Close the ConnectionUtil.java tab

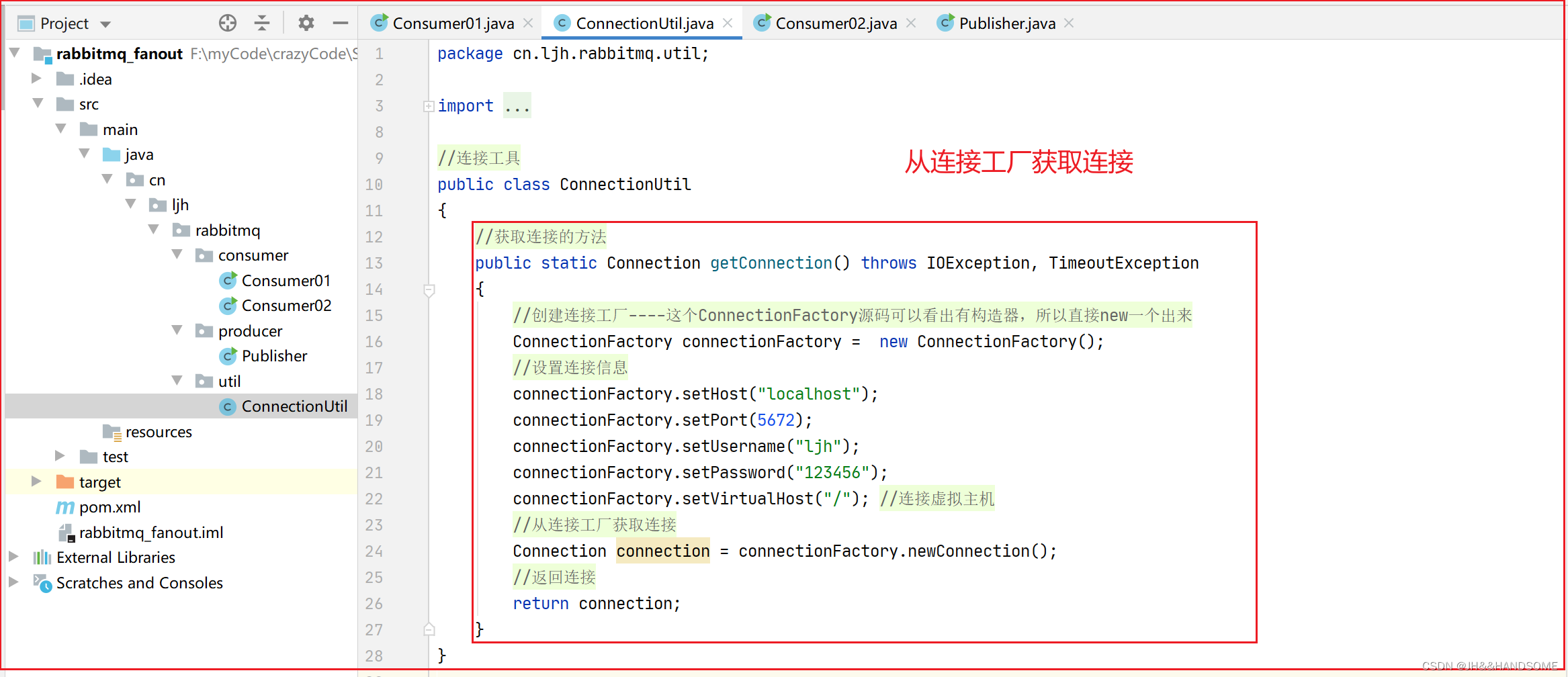click(728, 24)
